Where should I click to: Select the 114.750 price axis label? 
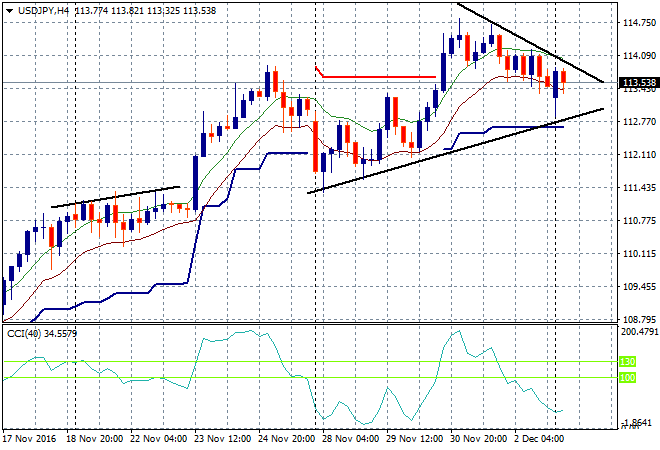[x=639, y=23]
